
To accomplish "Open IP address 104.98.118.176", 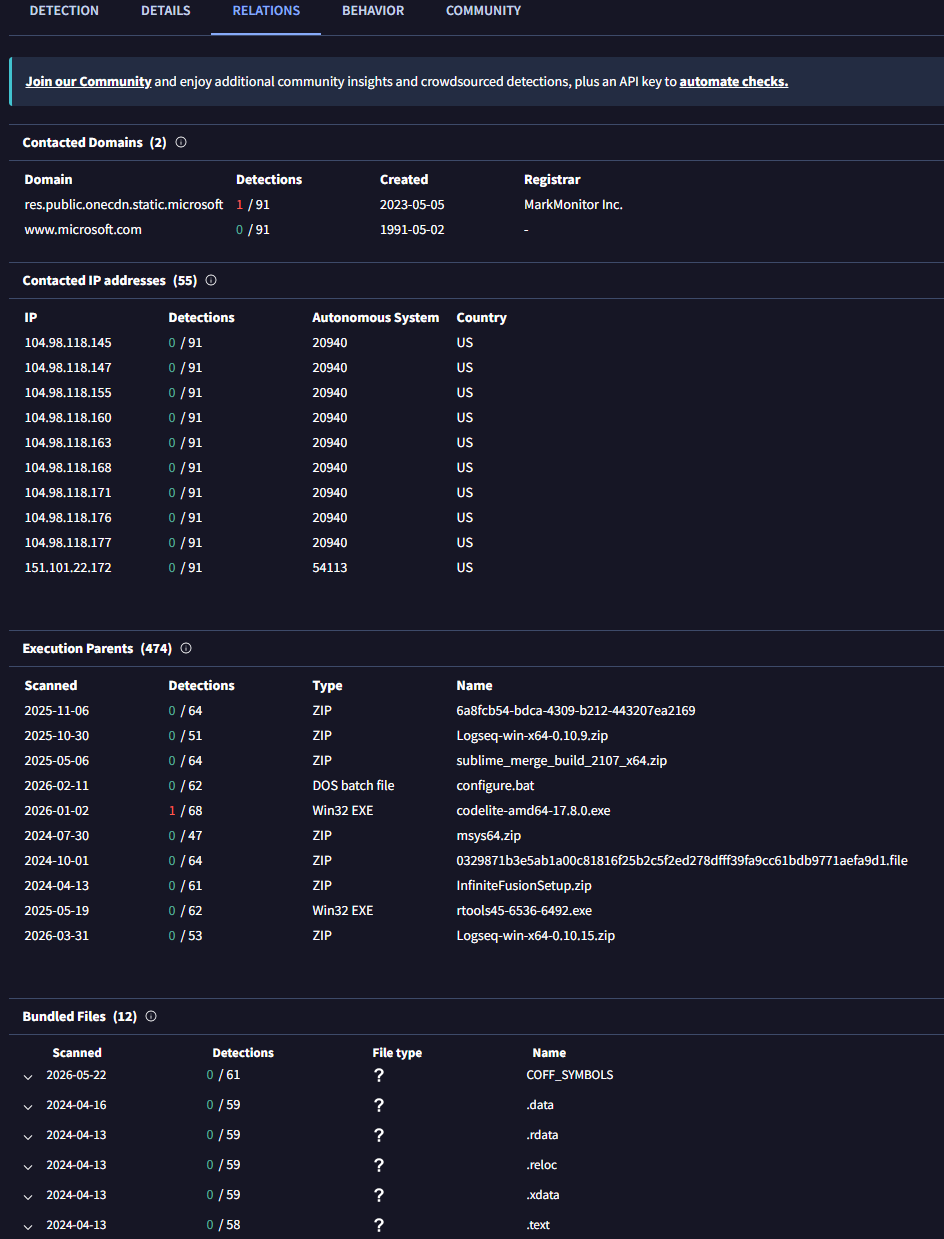I will click(x=68, y=517).
